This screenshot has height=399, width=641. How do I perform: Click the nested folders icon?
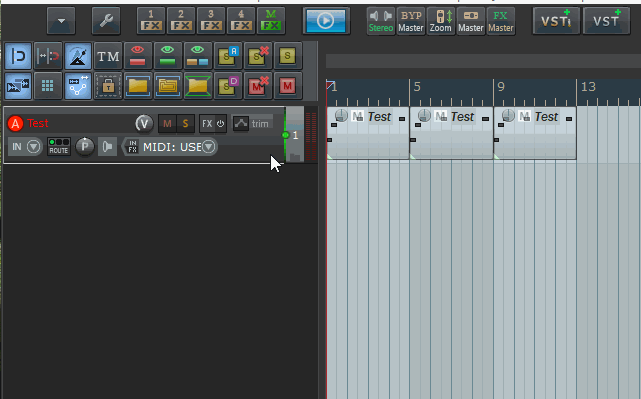(168, 86)
